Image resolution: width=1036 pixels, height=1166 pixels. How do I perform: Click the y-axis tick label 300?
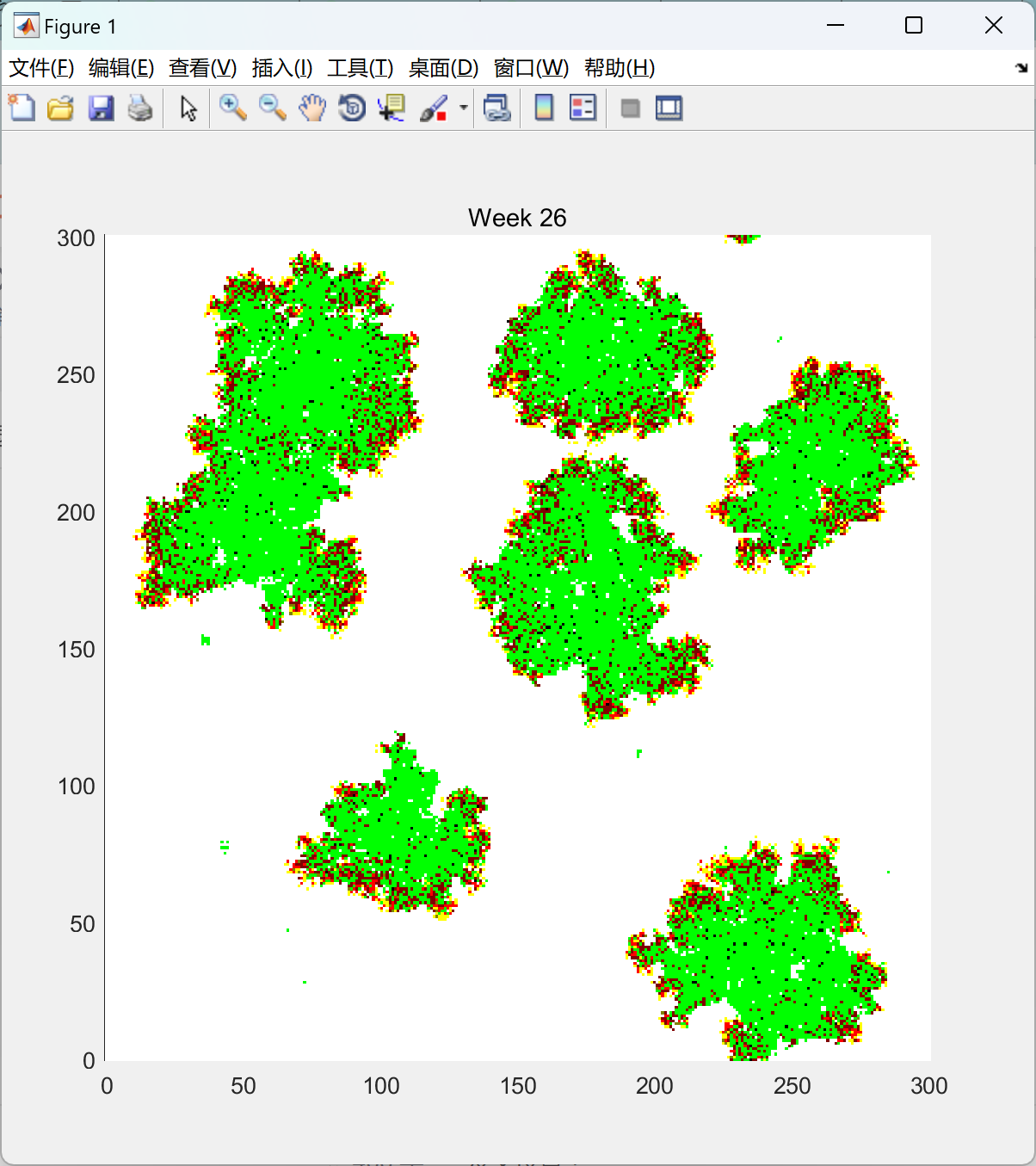pos(76,238)
